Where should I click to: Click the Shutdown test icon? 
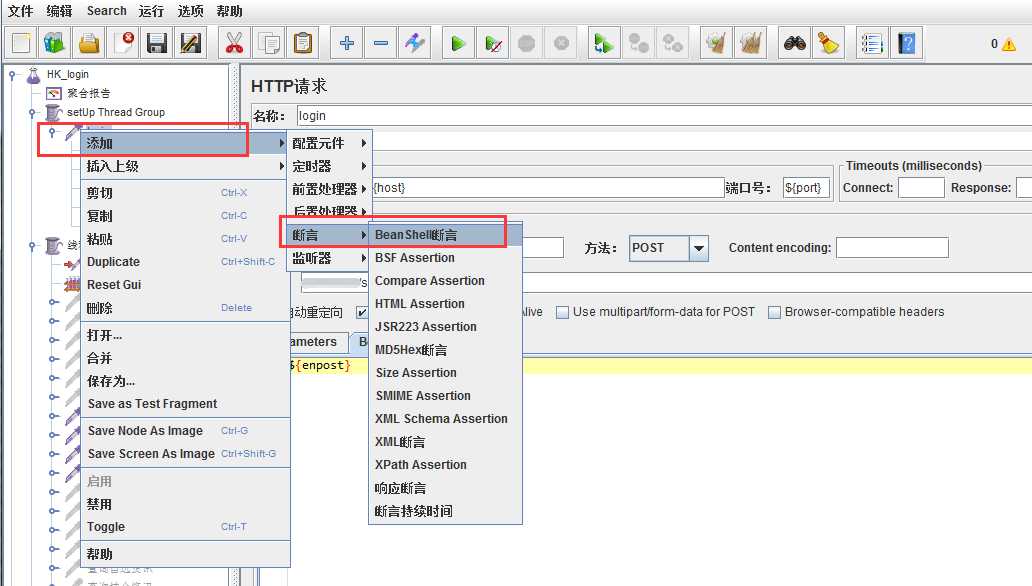click(x=561, y=43)
